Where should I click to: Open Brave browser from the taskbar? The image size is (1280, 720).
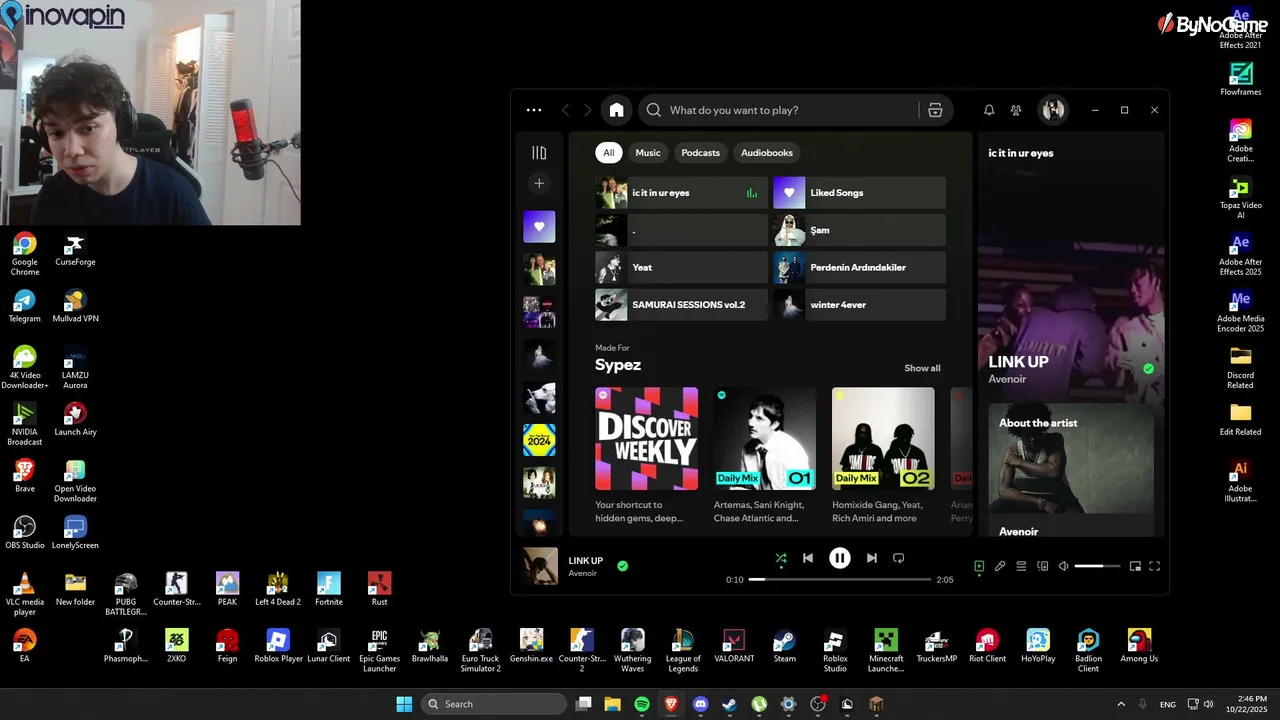tap(671, 704)
